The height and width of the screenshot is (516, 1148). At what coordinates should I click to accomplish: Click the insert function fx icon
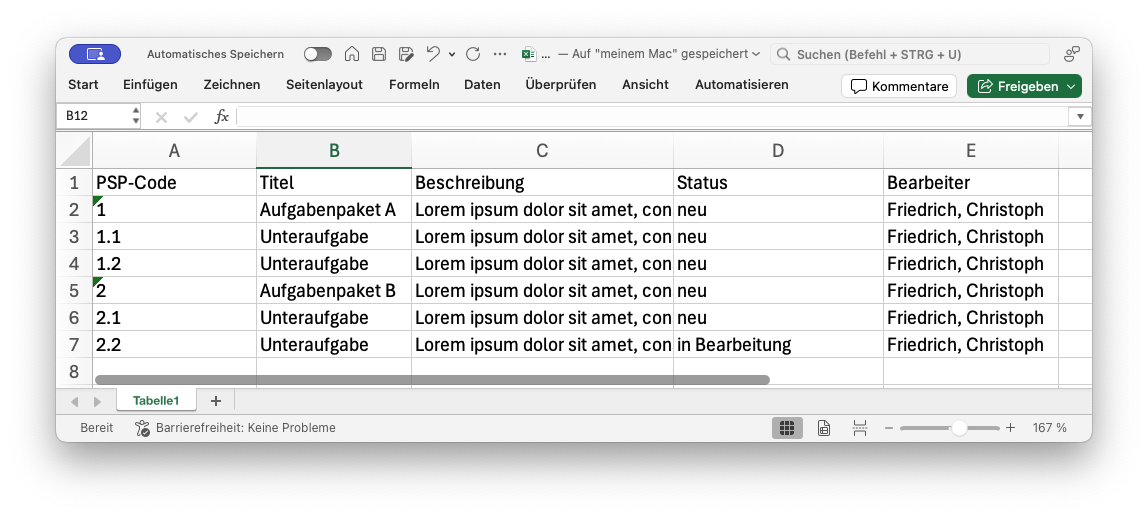pos(222,117)
